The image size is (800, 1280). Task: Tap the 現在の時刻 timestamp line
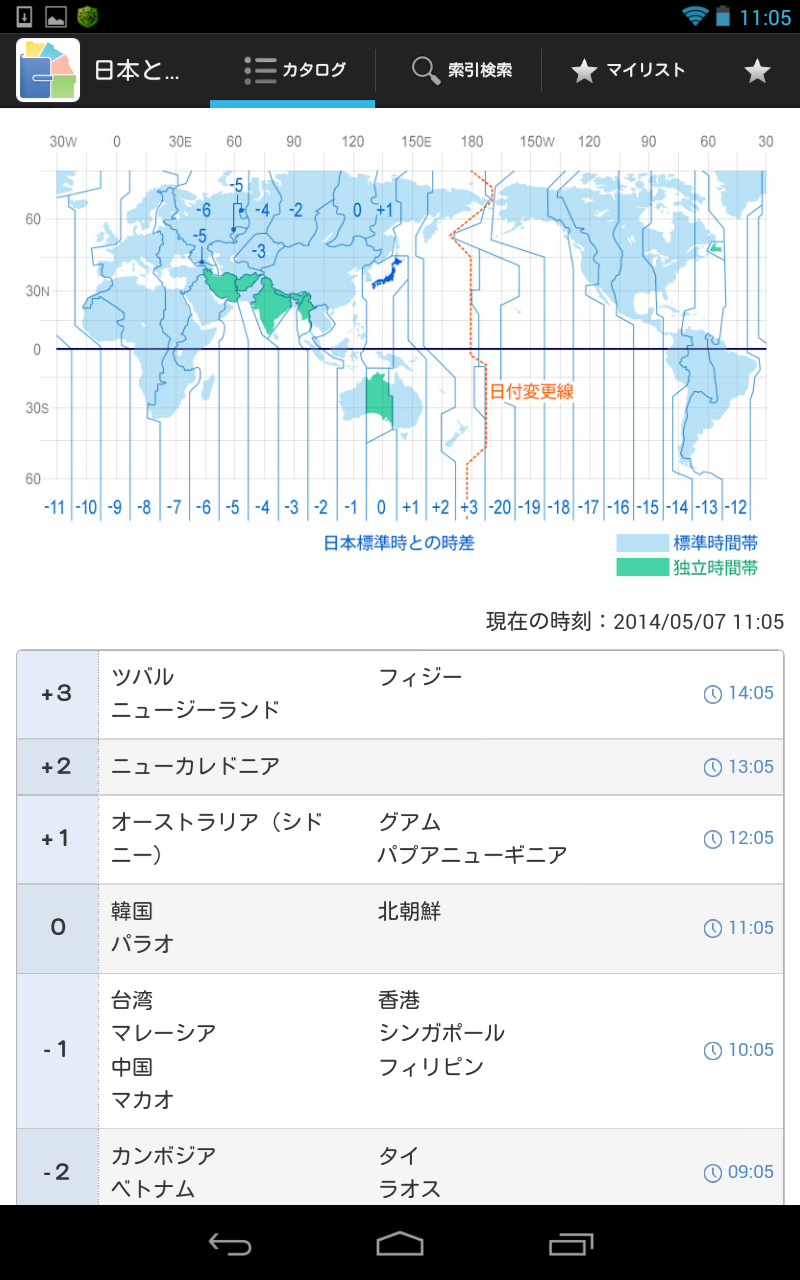(635, 621)
